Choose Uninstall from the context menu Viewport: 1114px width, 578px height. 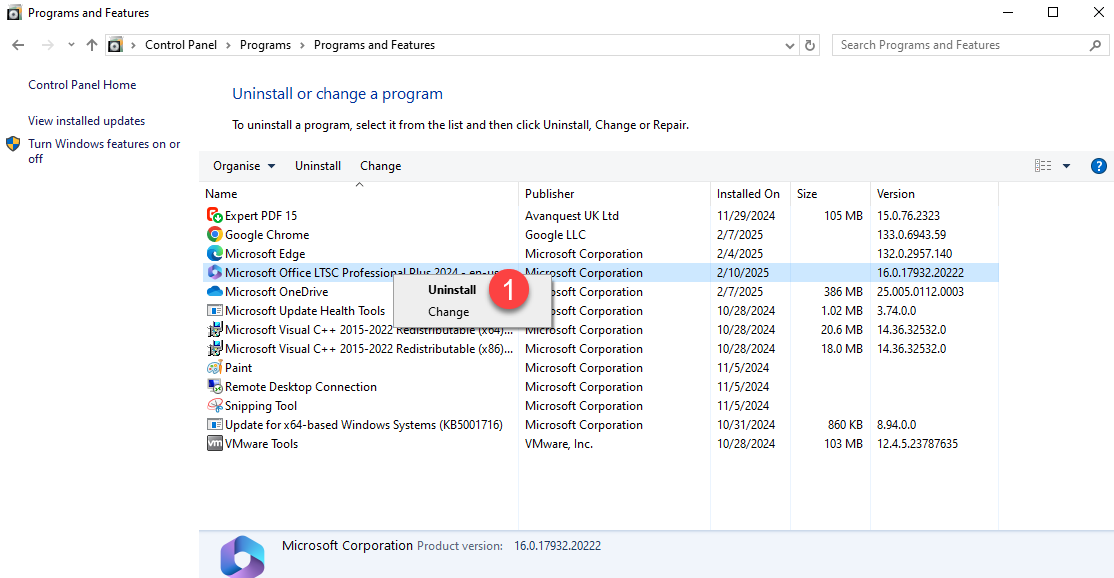452,290
